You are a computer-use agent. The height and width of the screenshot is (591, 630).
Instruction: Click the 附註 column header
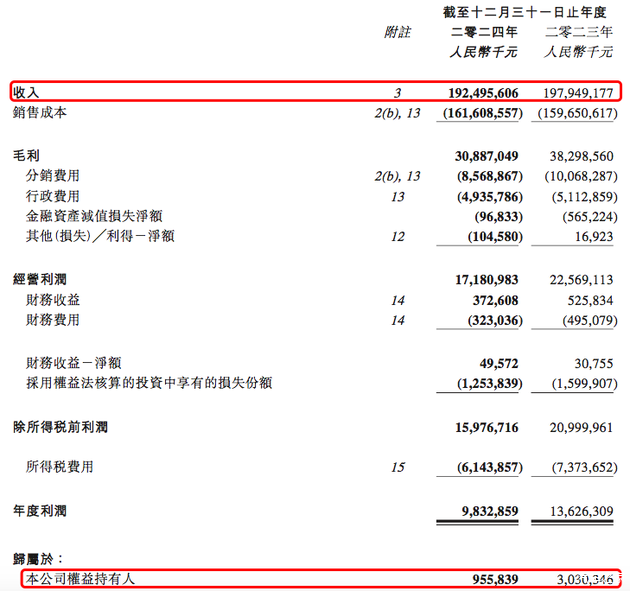pyautogui.click(x=397, y=32)
